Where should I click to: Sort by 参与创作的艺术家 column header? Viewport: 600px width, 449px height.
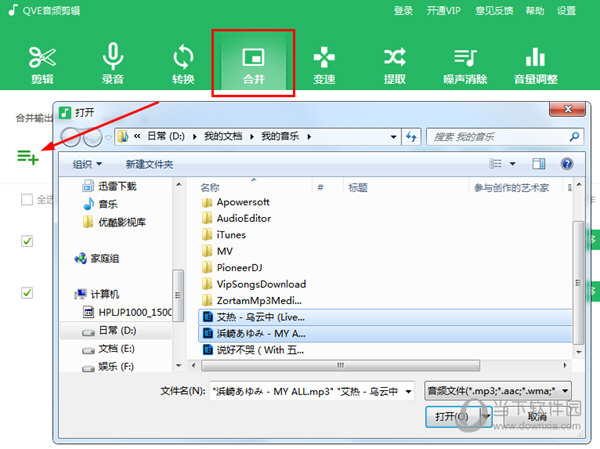pos(511,187)
